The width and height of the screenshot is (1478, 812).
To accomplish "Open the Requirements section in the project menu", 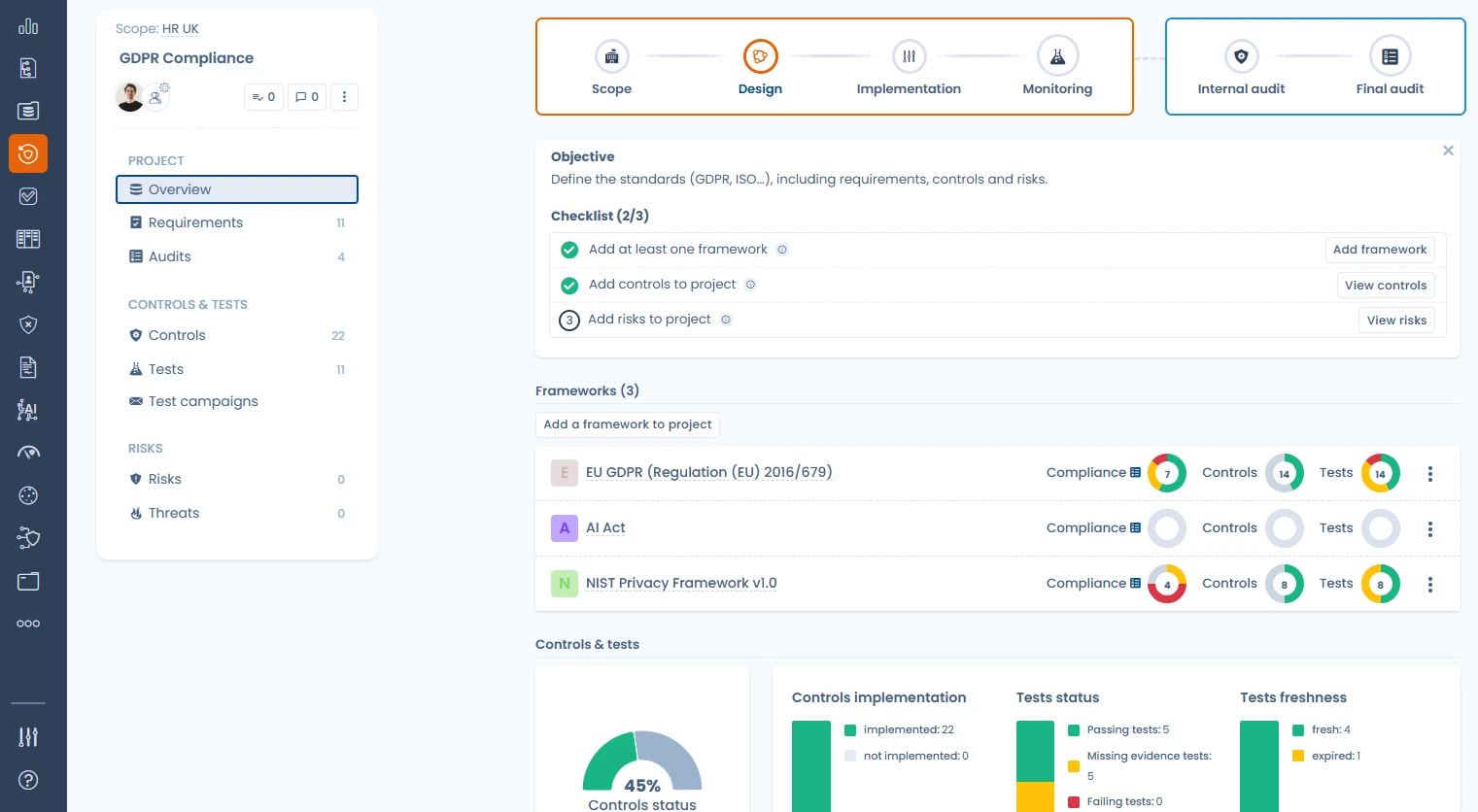I will [195, 222].
